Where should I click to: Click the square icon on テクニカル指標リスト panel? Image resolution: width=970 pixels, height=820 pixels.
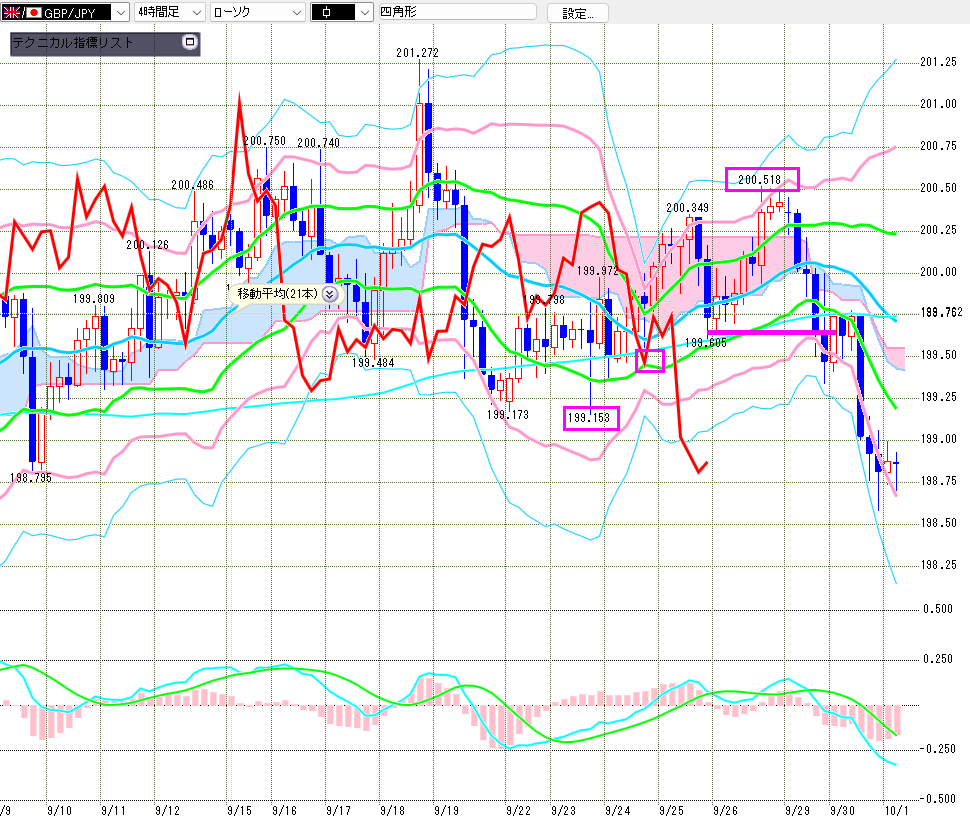(190, 43)
